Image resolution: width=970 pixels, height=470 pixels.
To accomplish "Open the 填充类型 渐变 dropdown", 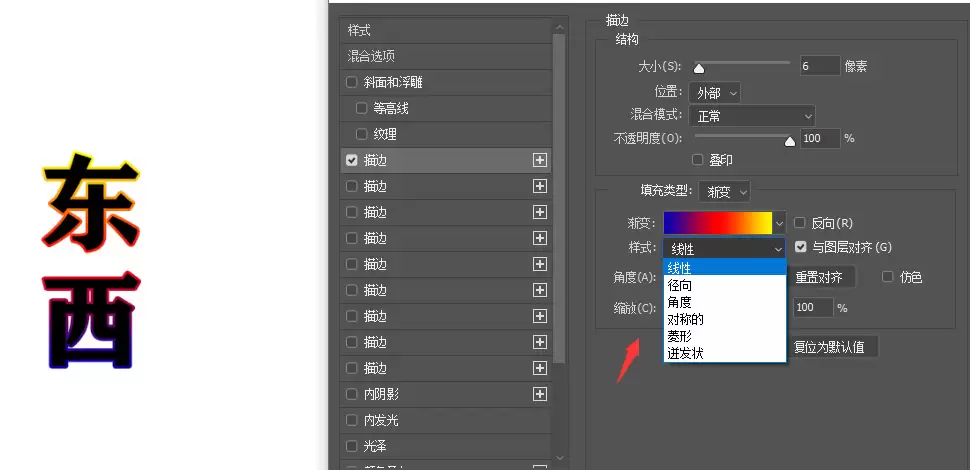I will pyautogui.click(x=724, y=192).
